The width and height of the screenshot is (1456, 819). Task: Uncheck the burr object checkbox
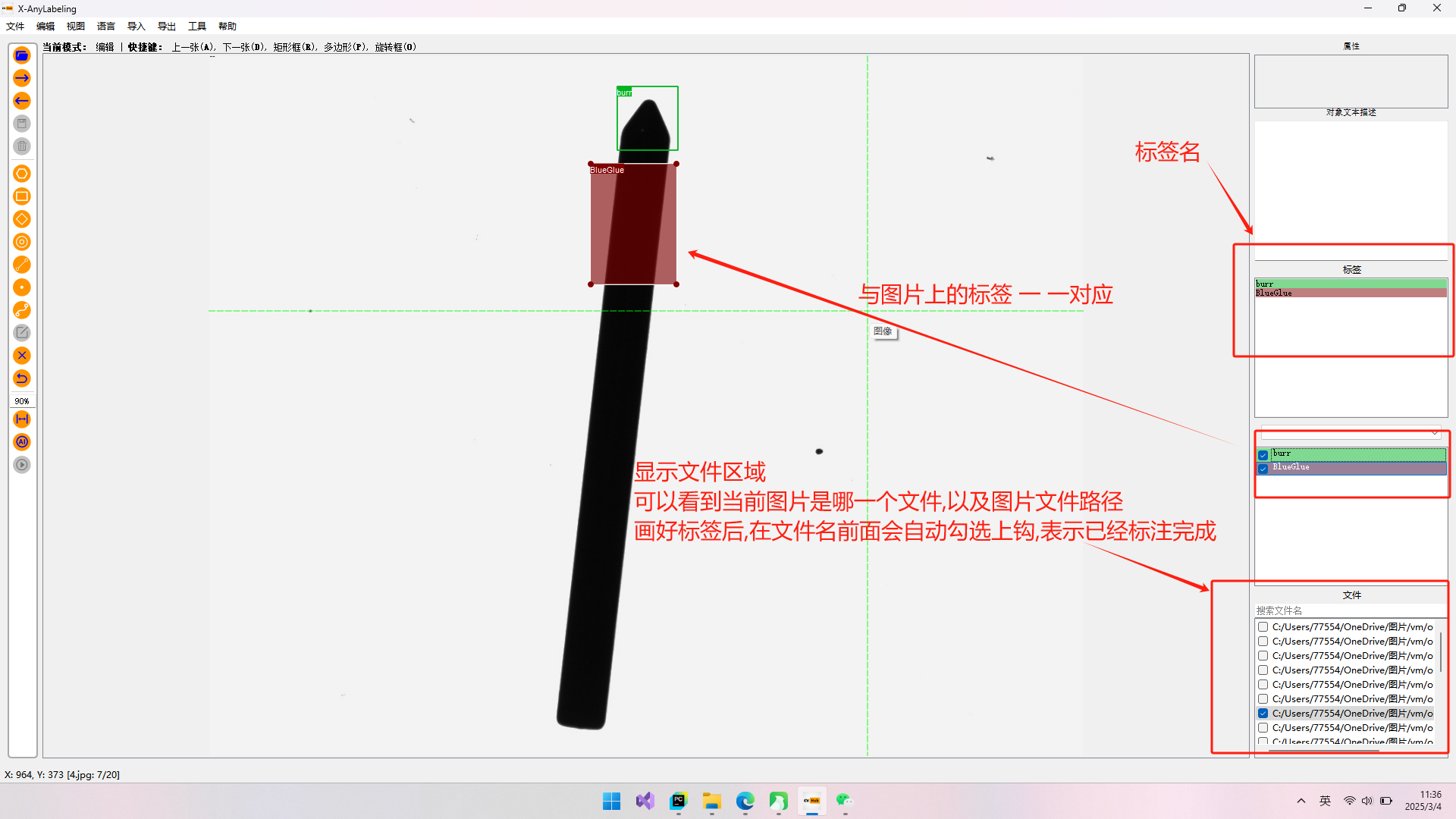[x=1263, y=455]
